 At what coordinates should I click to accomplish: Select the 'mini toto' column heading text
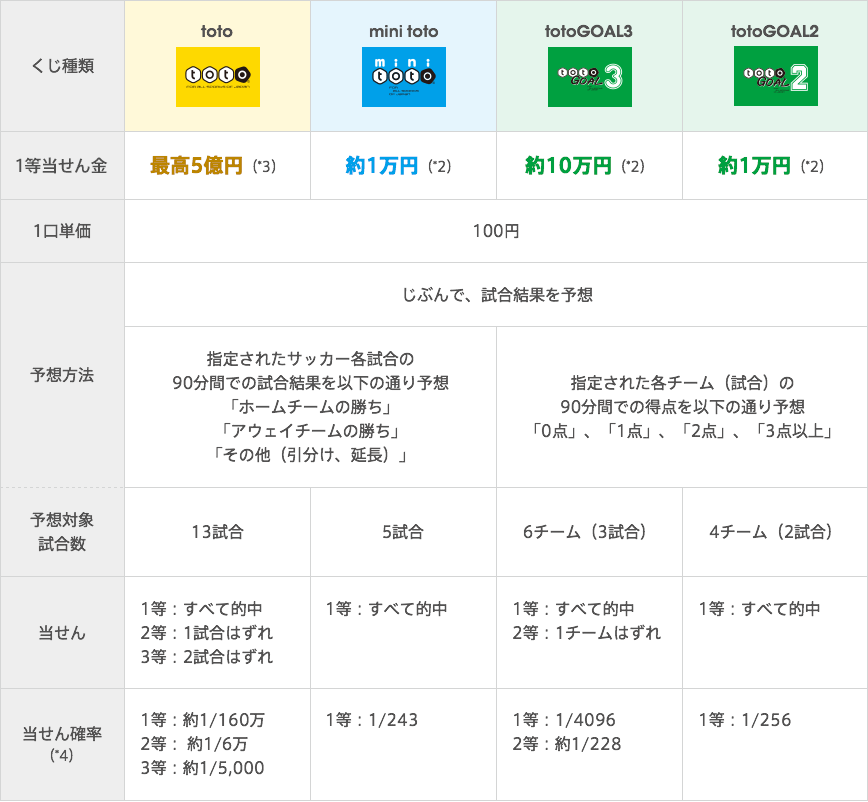(403, 31)
